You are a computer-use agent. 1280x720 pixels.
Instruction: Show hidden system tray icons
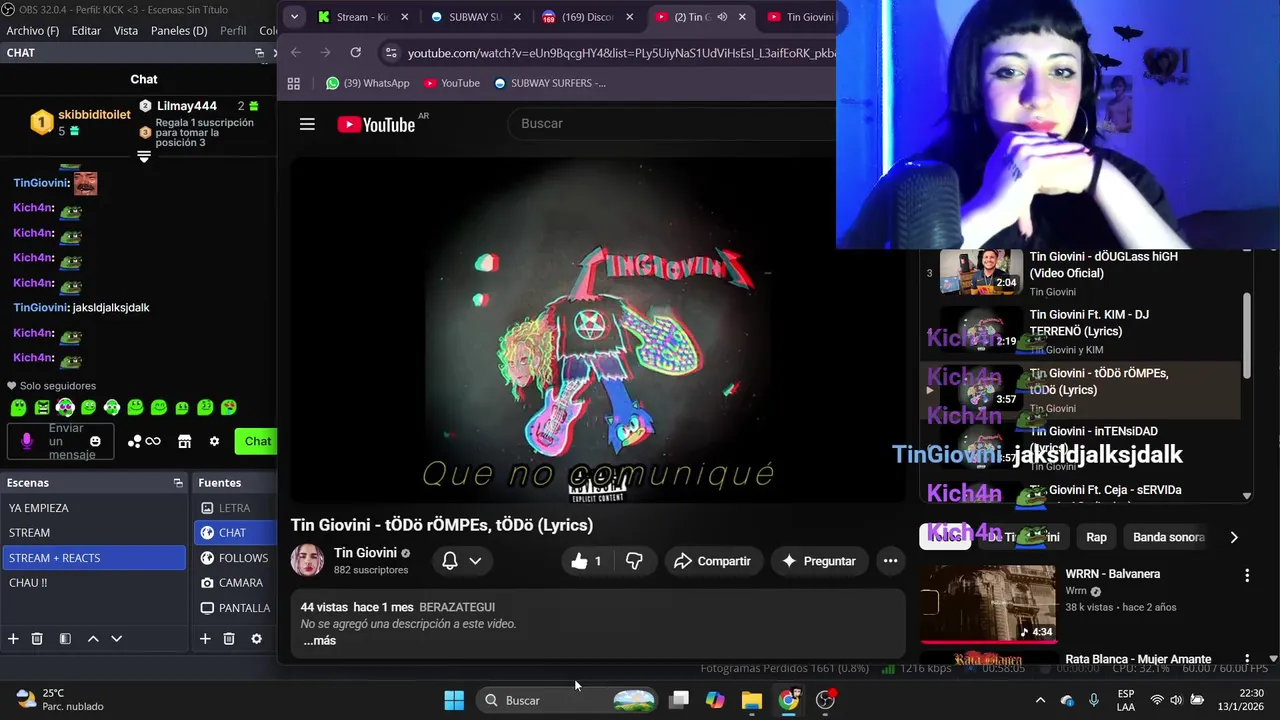1040,700
